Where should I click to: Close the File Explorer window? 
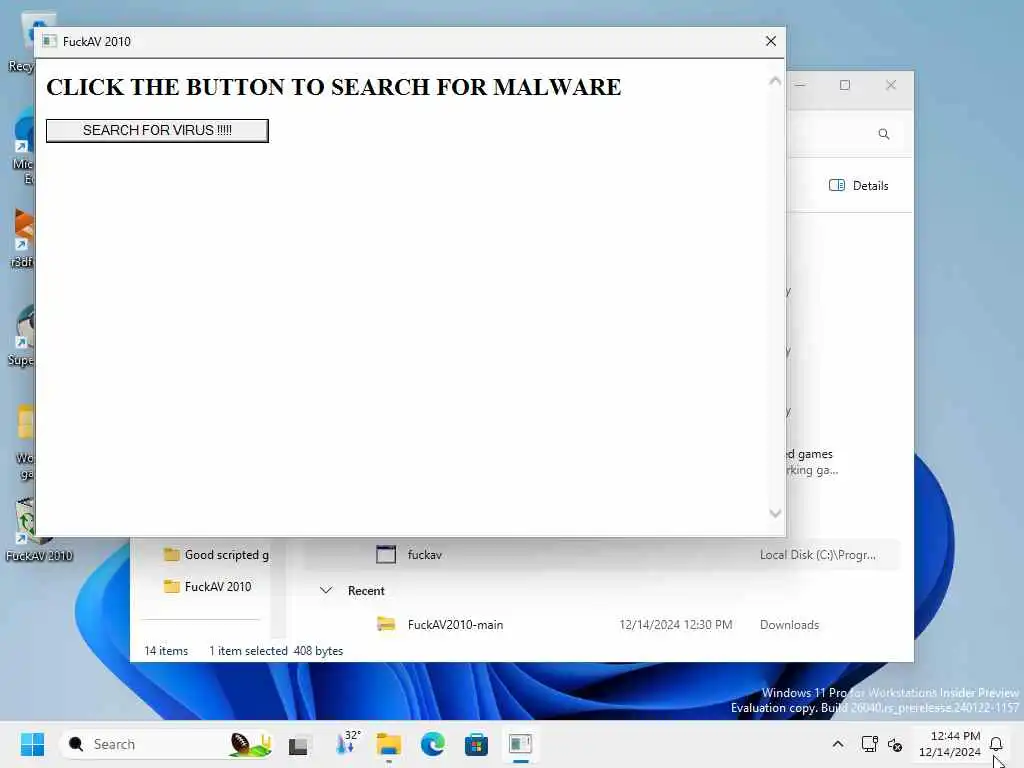891,85
